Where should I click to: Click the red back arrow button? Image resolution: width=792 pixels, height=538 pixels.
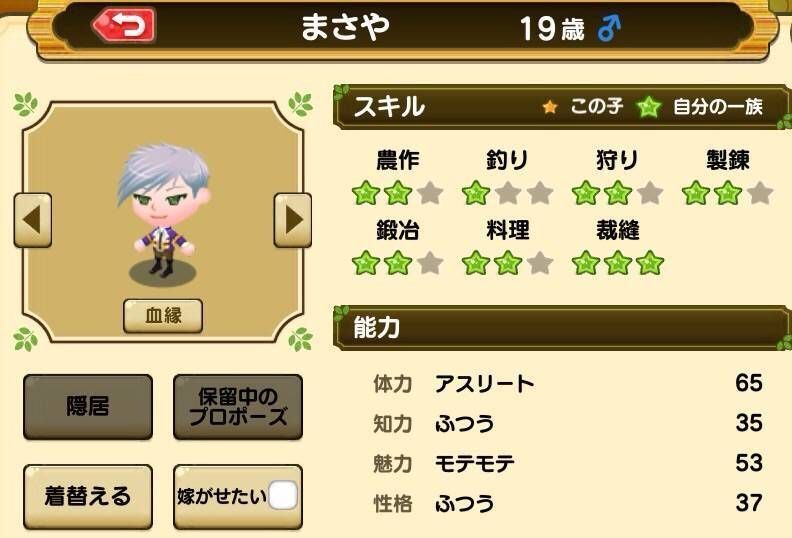[x=124, y=25]
